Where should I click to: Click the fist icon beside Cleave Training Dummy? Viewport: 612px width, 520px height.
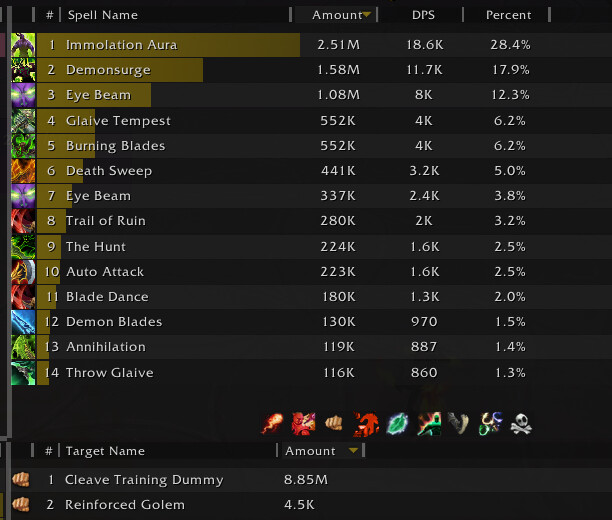(21, 479)
